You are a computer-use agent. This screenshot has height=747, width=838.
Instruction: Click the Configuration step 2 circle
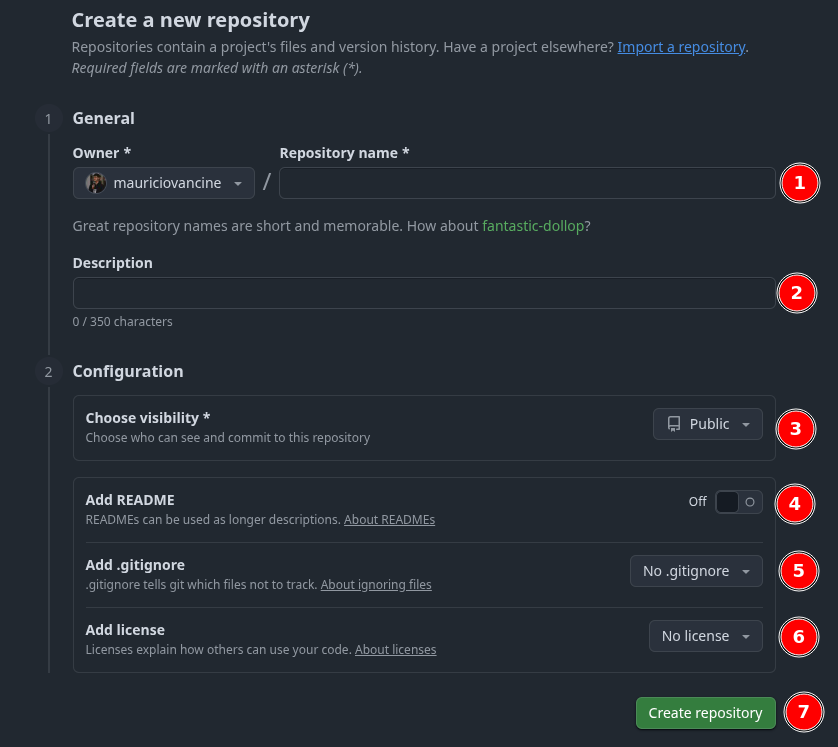tap(48, 372)
